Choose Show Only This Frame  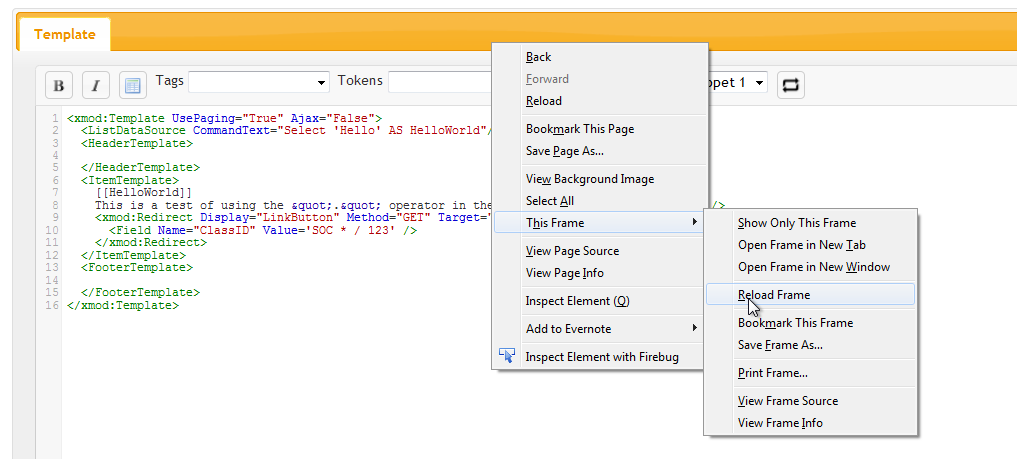pos(810,223)
